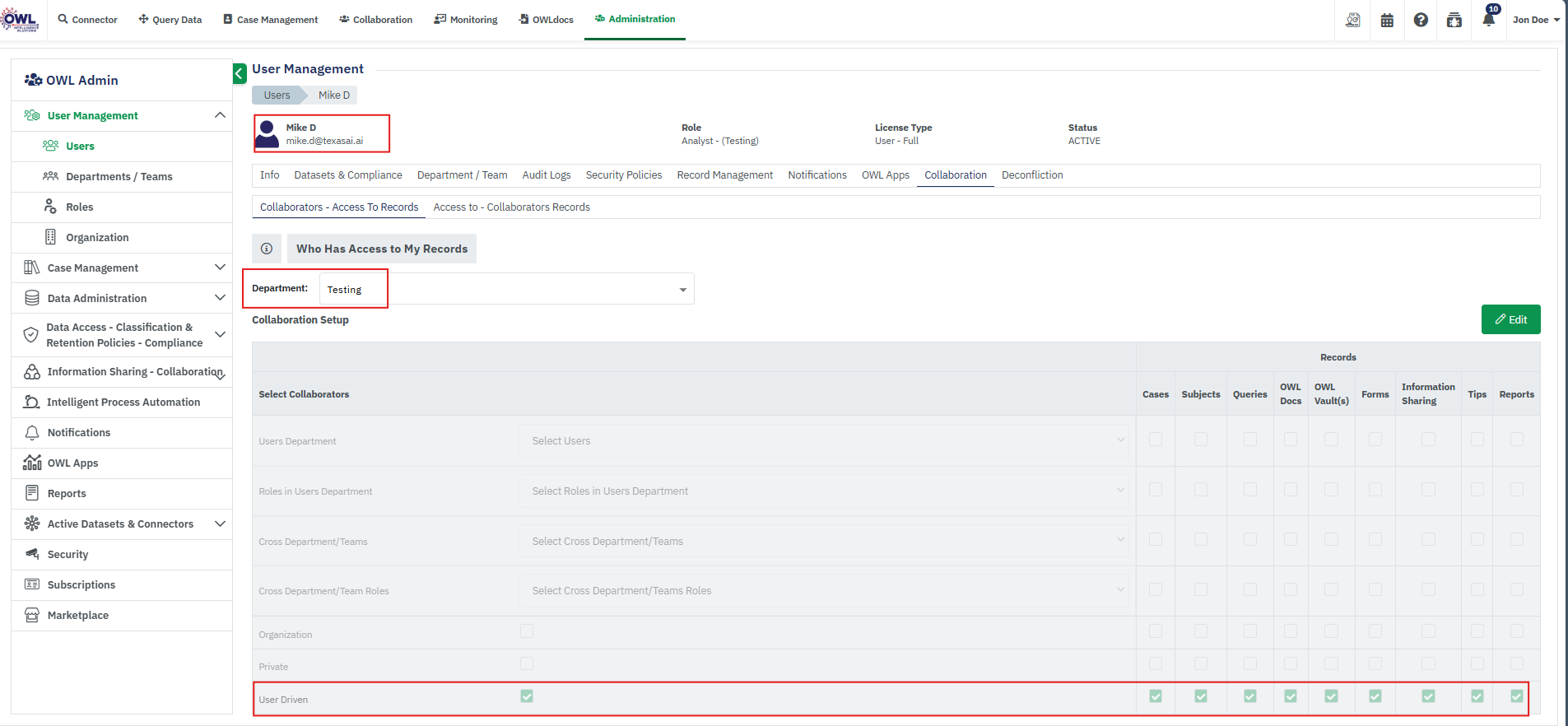Open Departments / Teams in sidebar
Viewport: 1568px width, 726px height.
click(x=119, y=176)
